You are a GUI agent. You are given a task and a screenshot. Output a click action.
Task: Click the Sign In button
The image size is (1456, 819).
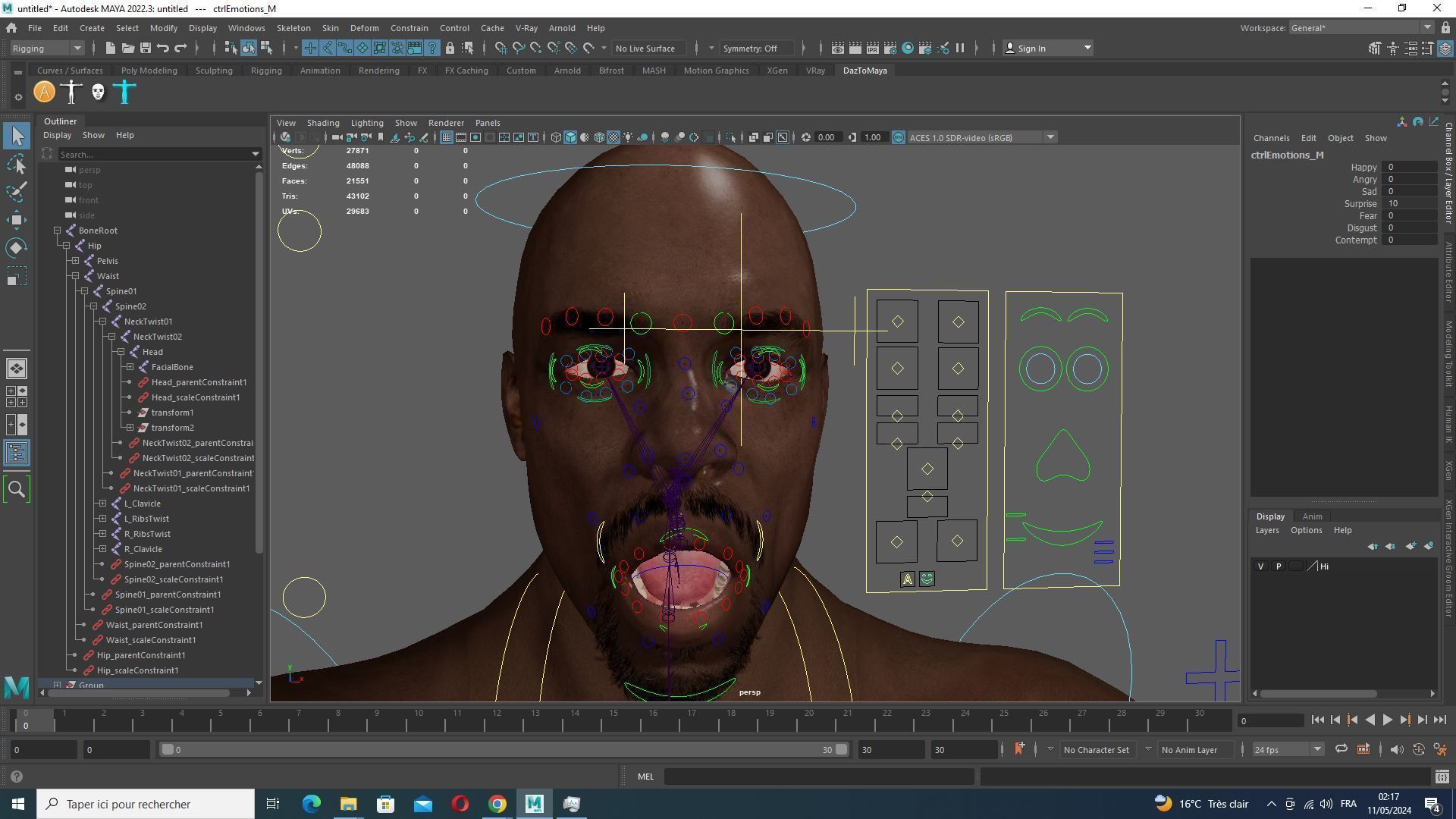(x=1048, y=48)
